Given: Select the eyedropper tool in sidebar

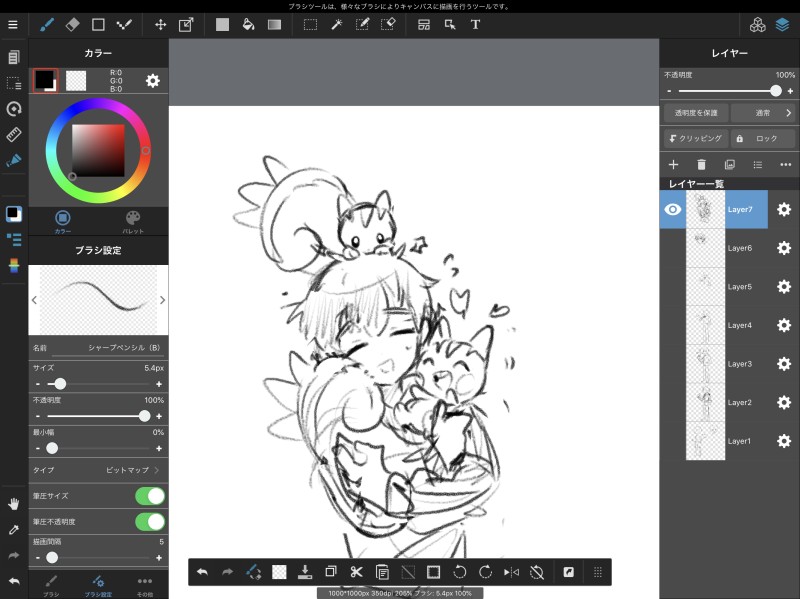Looking at the screenshot, I should click(x=14, y=530).
